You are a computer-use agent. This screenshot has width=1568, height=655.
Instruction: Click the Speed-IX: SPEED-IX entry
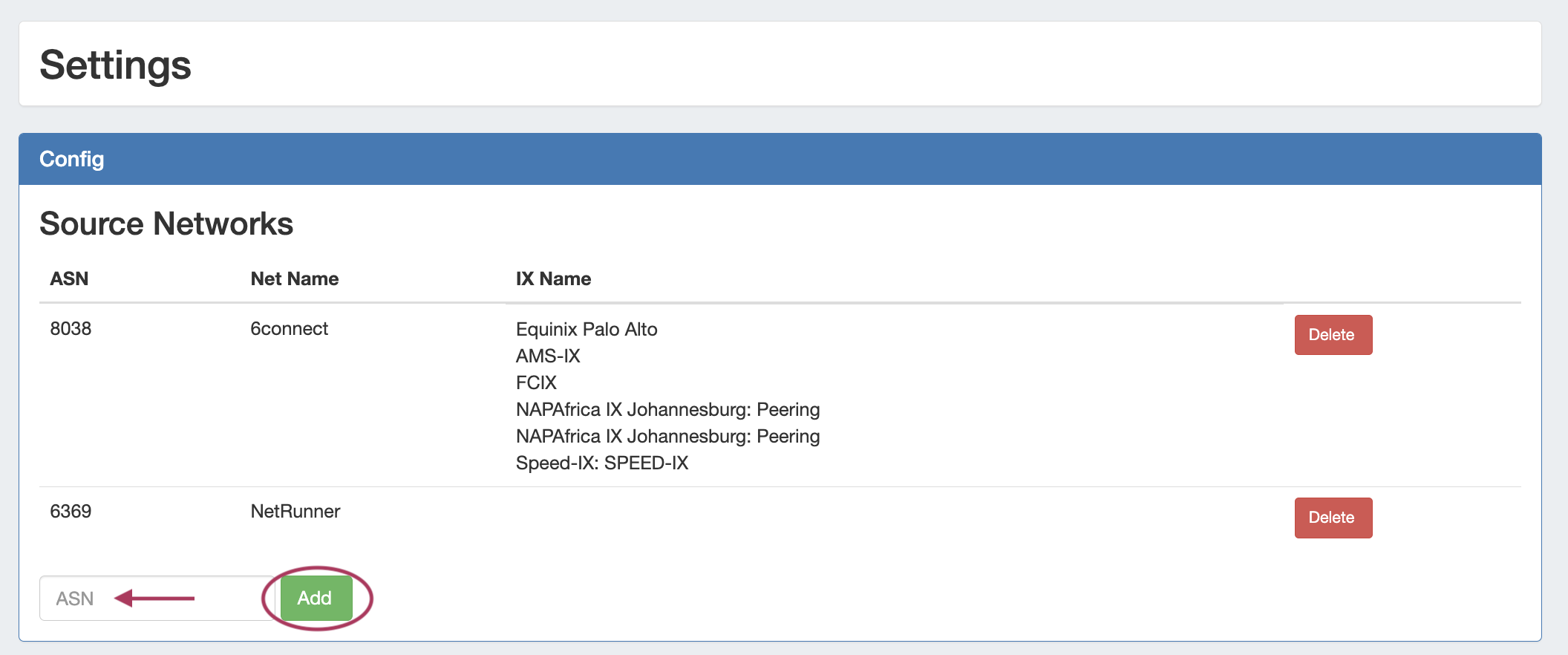pos(602,463)
